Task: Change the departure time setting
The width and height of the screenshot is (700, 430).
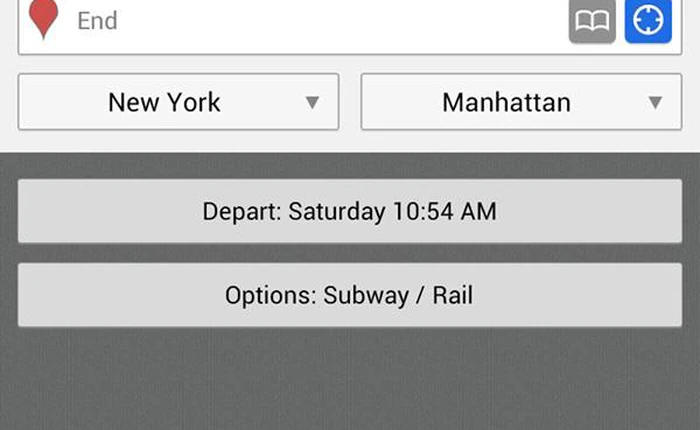Action: [349, 211]
